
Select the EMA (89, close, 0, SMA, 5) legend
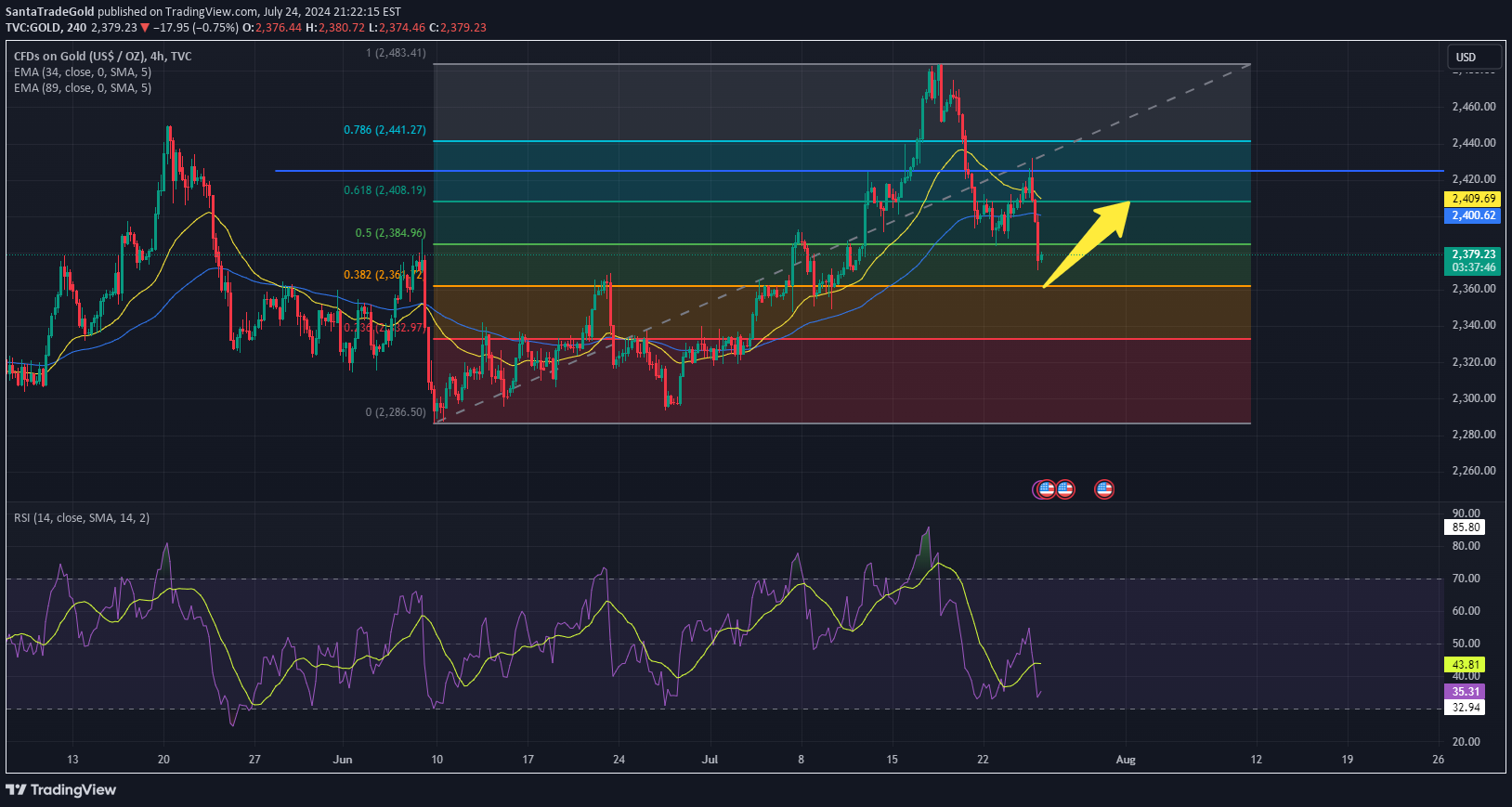(x=83, y=88)
